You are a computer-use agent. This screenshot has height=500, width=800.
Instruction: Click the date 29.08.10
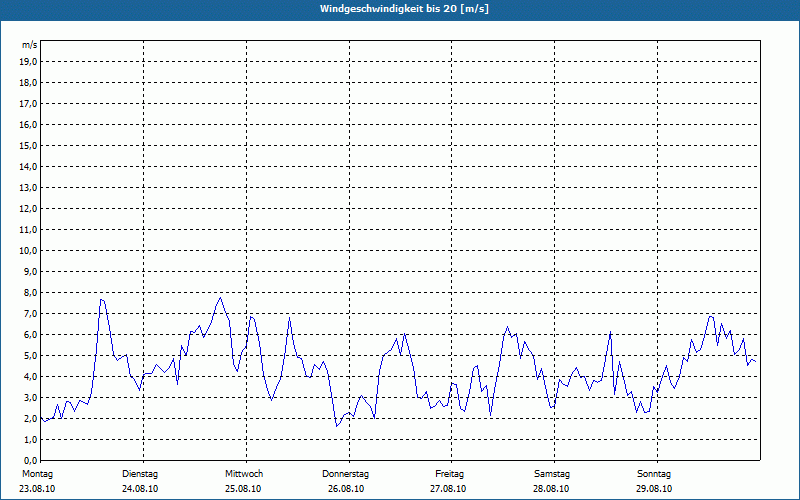654,489
